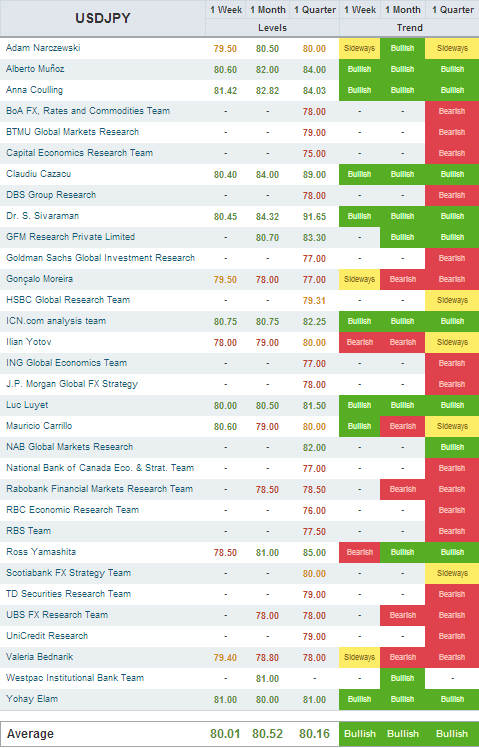Select ICN.com analysis team 82.25 value
The height and width of the screenshot is (748, 479).
pos(314,322)
